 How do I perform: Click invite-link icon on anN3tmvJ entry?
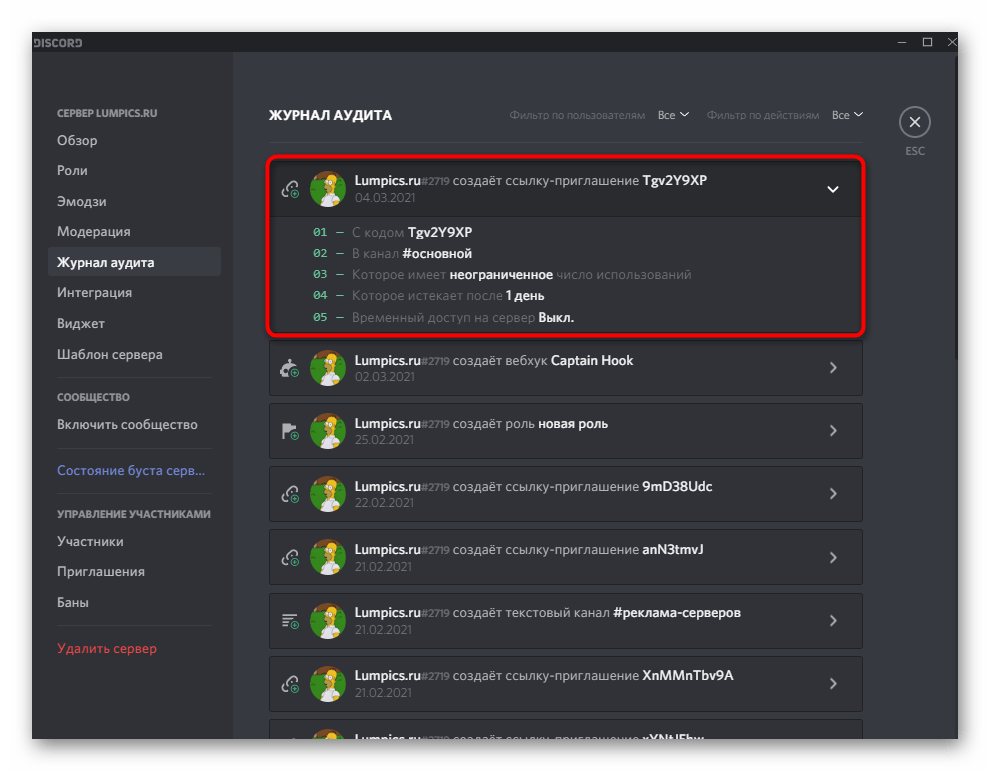click(290, 557)
